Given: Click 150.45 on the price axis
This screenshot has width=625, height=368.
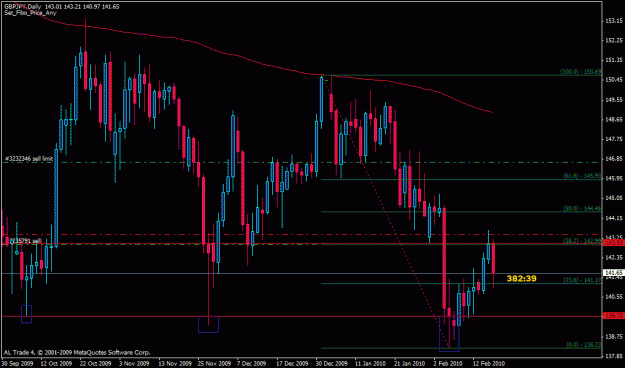Looking at the screenshot, I should [614, 80].
